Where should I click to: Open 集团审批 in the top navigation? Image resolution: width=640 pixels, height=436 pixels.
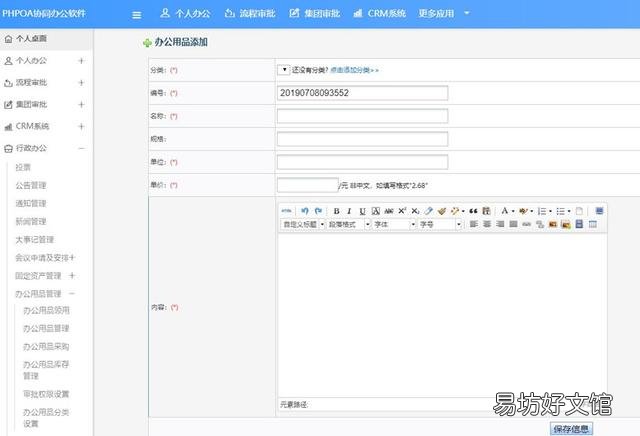pos(315,13)
